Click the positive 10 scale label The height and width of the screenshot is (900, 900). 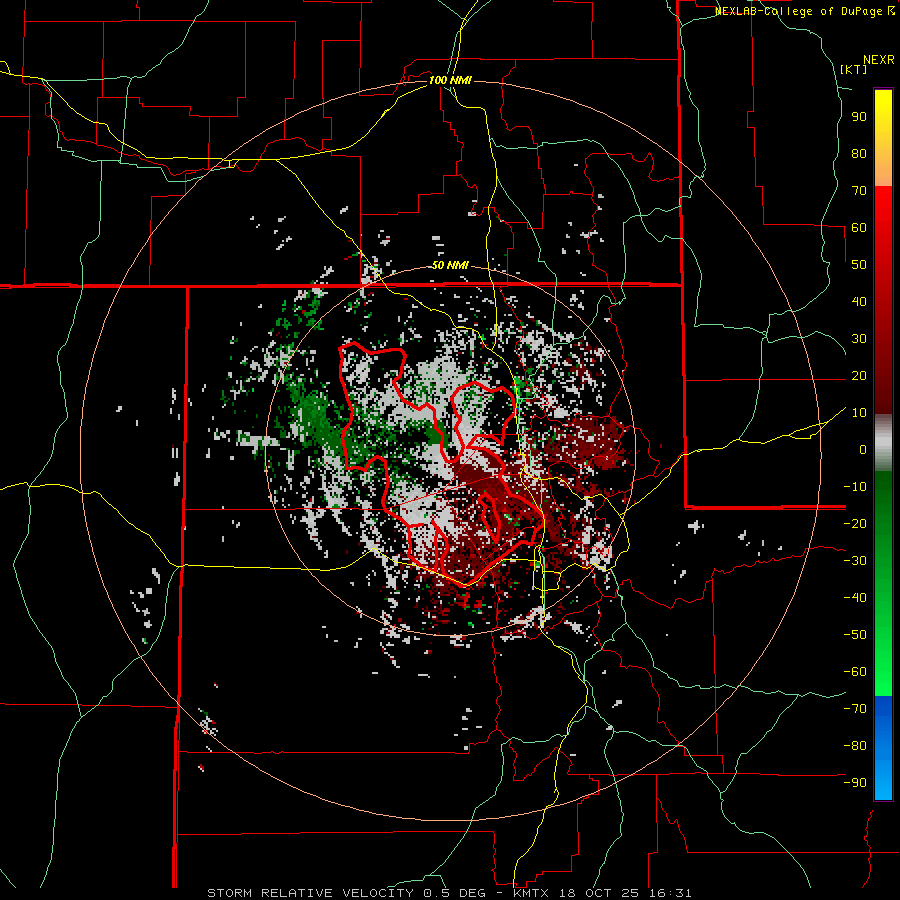(x=859, y=413)
